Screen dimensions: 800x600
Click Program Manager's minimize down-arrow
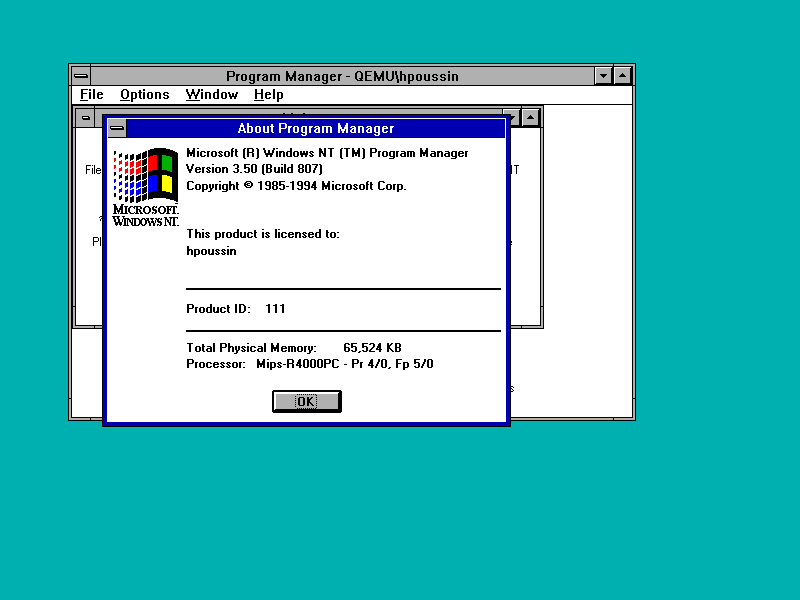pyautogui.click(x=604, y=75)
